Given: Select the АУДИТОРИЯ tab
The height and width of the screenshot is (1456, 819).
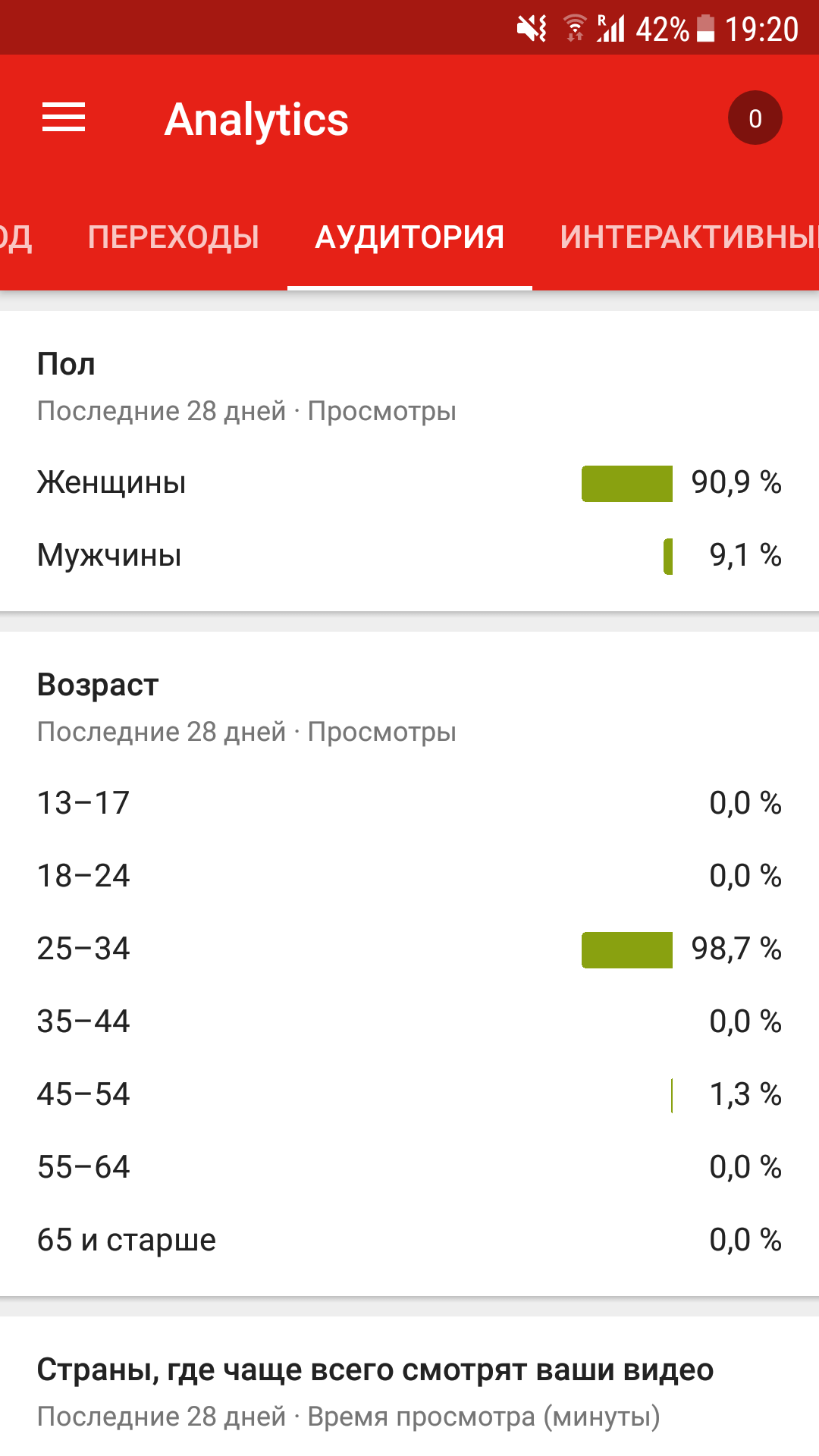Looking at the screenshot, I should pyautogui.click(x=409, y=237).
